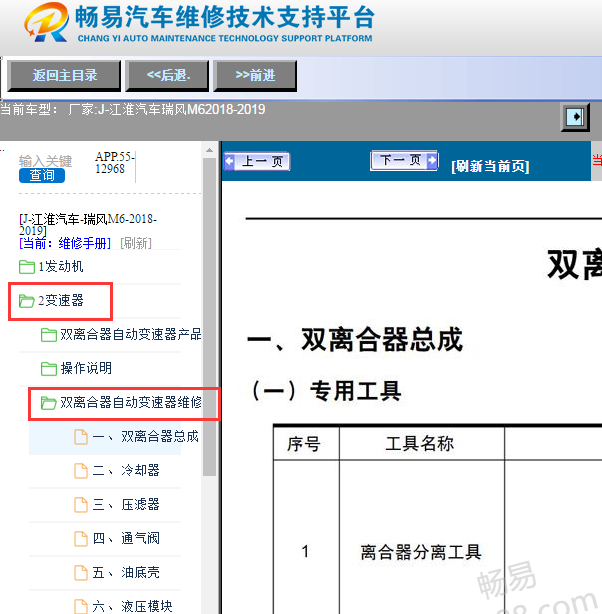Click open folder icon beside 2变速器
The height and width of the screenshot is (614, 602).
(27, 301)
